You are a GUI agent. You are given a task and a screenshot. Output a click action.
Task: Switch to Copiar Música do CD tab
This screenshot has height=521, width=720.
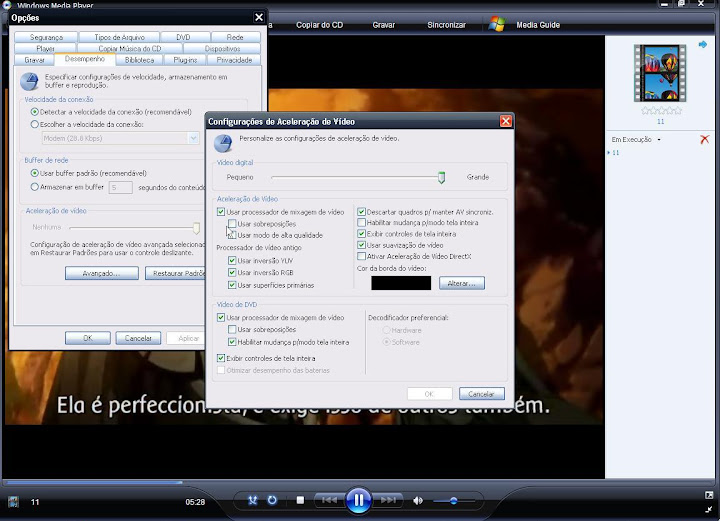pos(129,49)
